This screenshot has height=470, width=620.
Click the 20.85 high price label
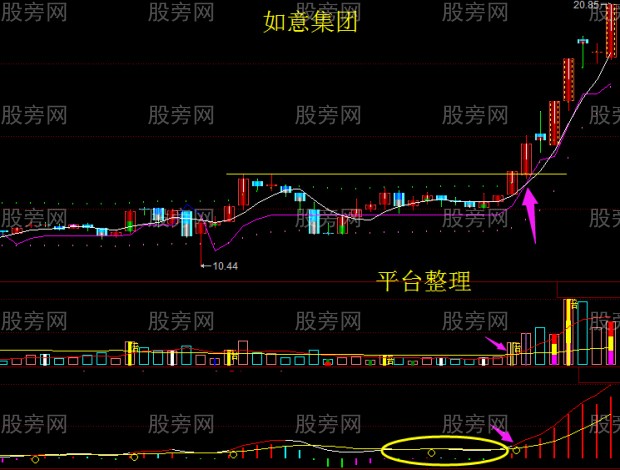click(x=586, y=5)
